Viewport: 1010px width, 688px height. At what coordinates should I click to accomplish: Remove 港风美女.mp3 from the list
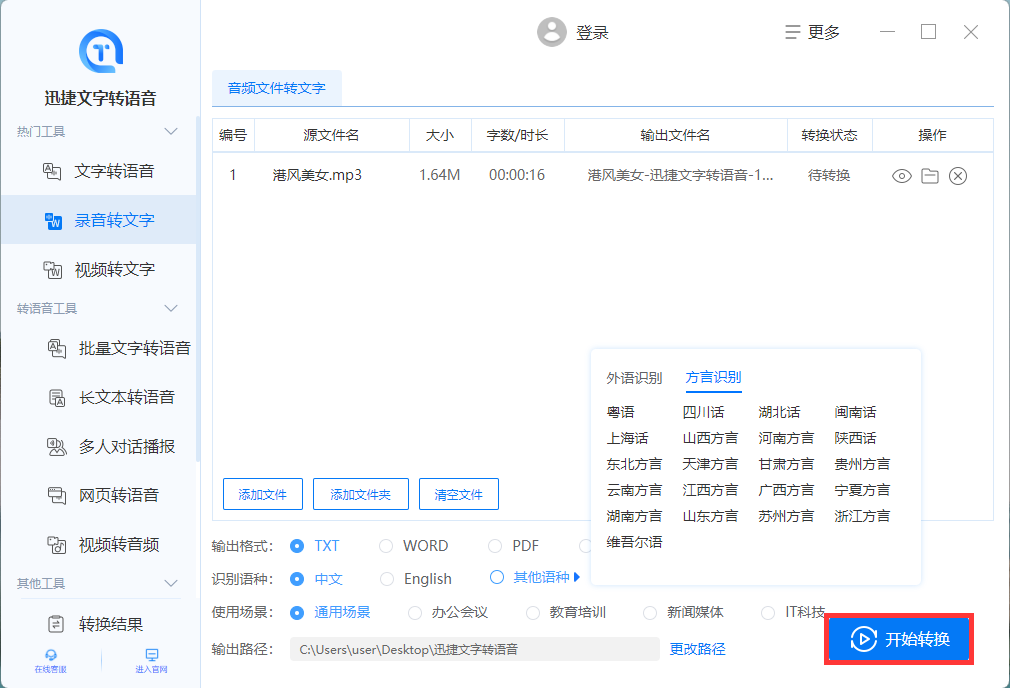(957, 175)
